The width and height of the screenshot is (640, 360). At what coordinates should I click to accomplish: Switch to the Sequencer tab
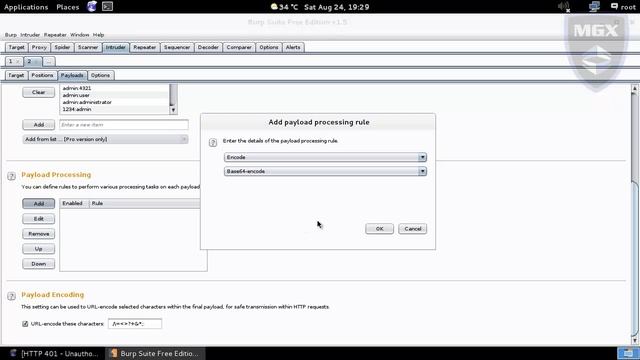177,47
